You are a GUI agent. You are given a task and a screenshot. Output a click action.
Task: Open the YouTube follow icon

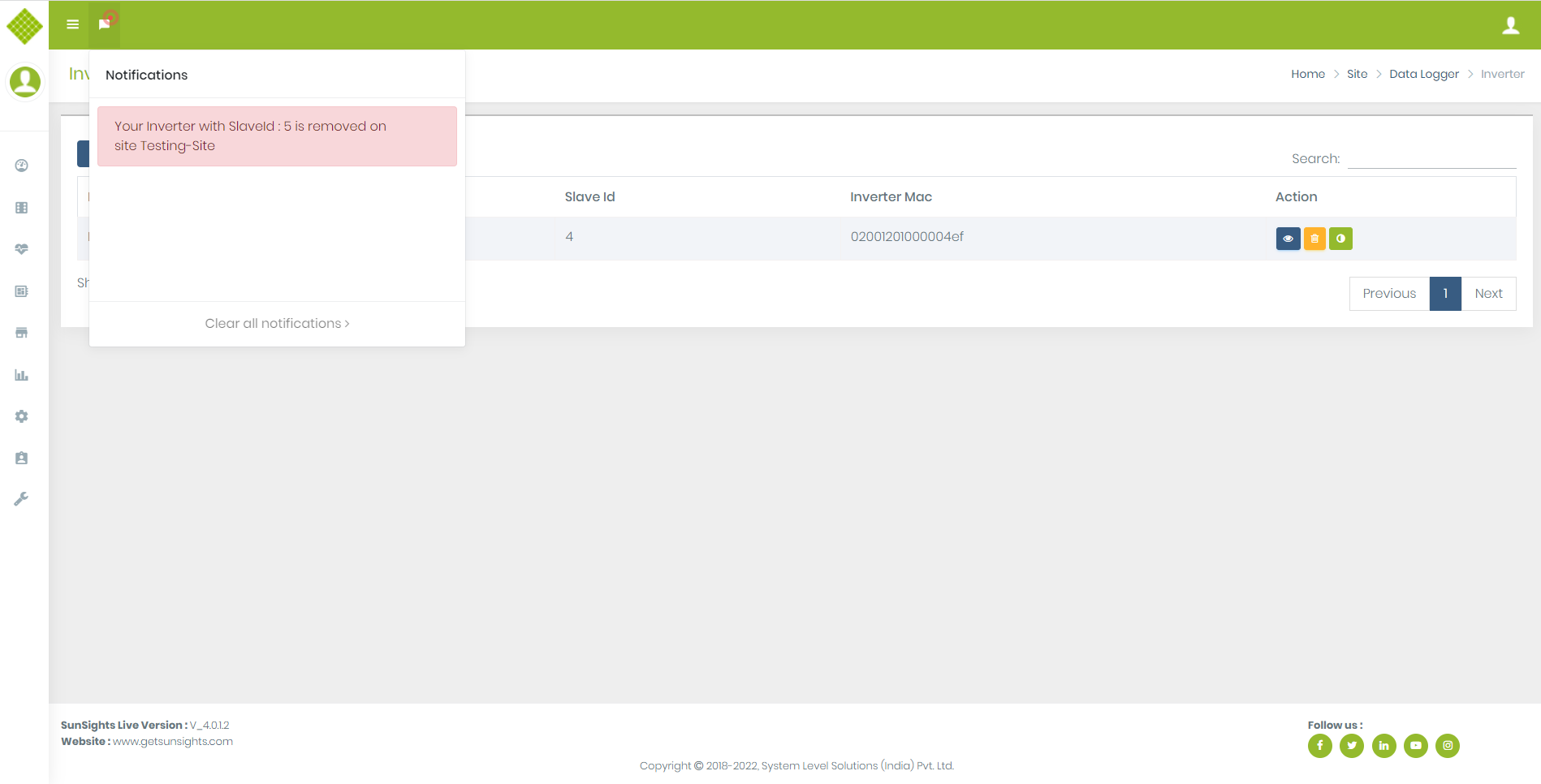point(1415,745)
